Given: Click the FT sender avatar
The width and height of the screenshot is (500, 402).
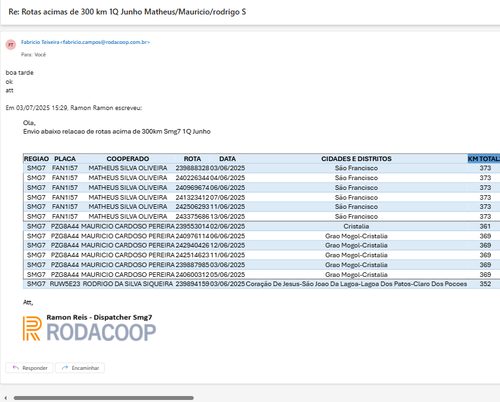Looking at the screenshot, I should tap(11, 44).
